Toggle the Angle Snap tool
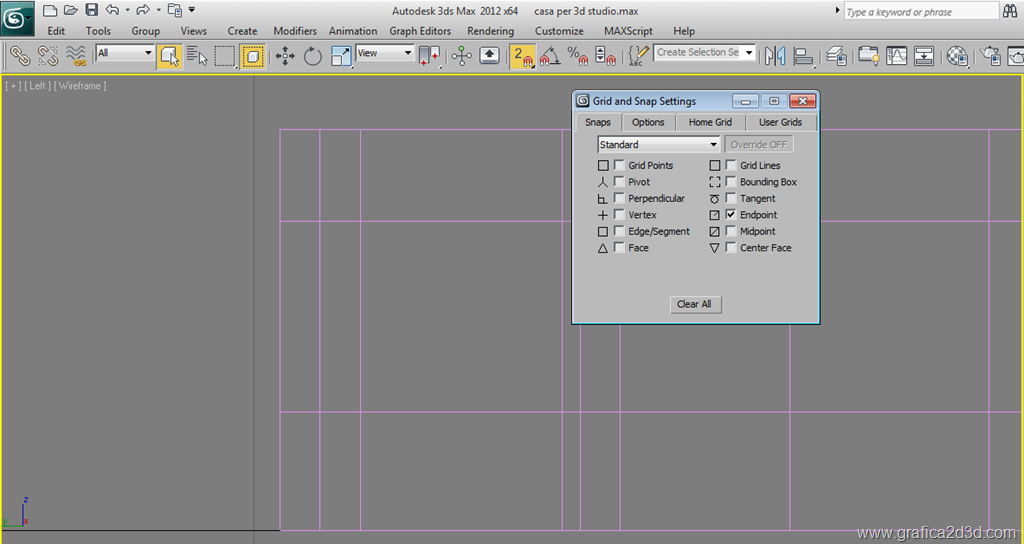 pyautogui.click(x=549, y=56)
